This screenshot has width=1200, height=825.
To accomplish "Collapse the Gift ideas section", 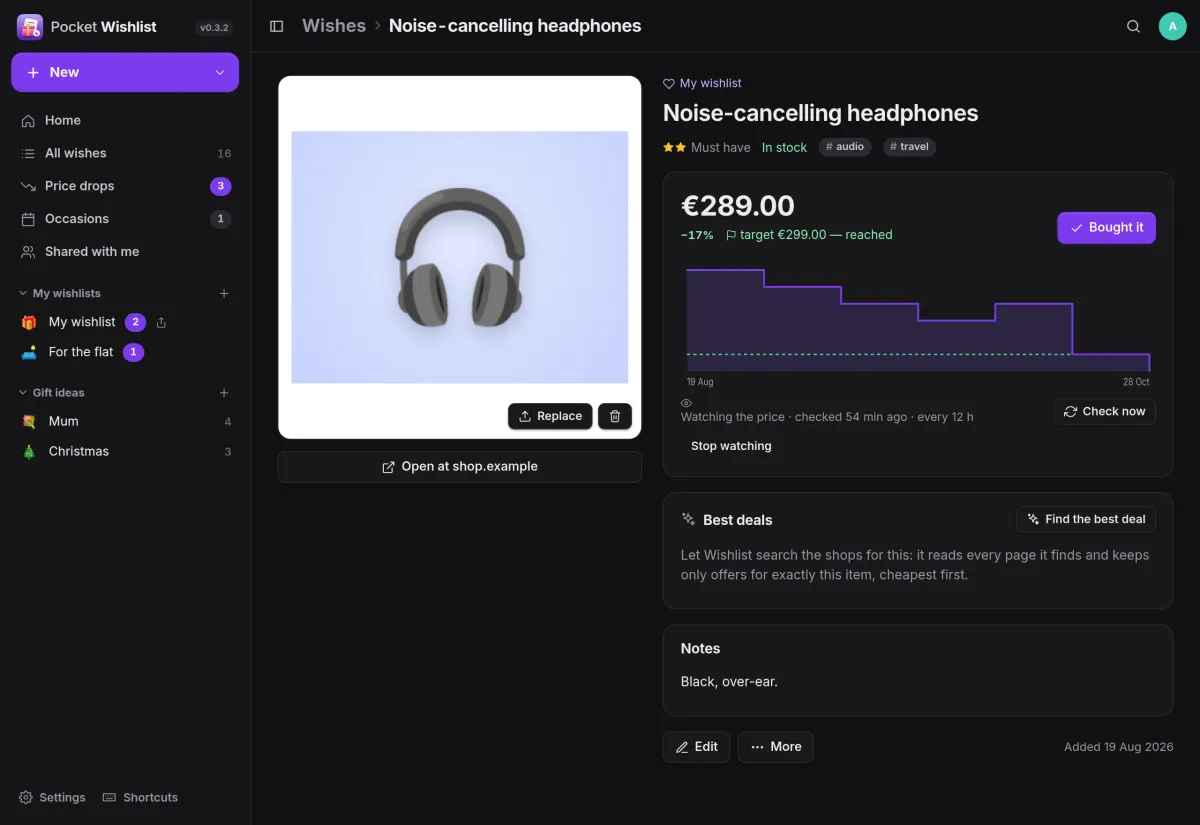I will point(52,393).
